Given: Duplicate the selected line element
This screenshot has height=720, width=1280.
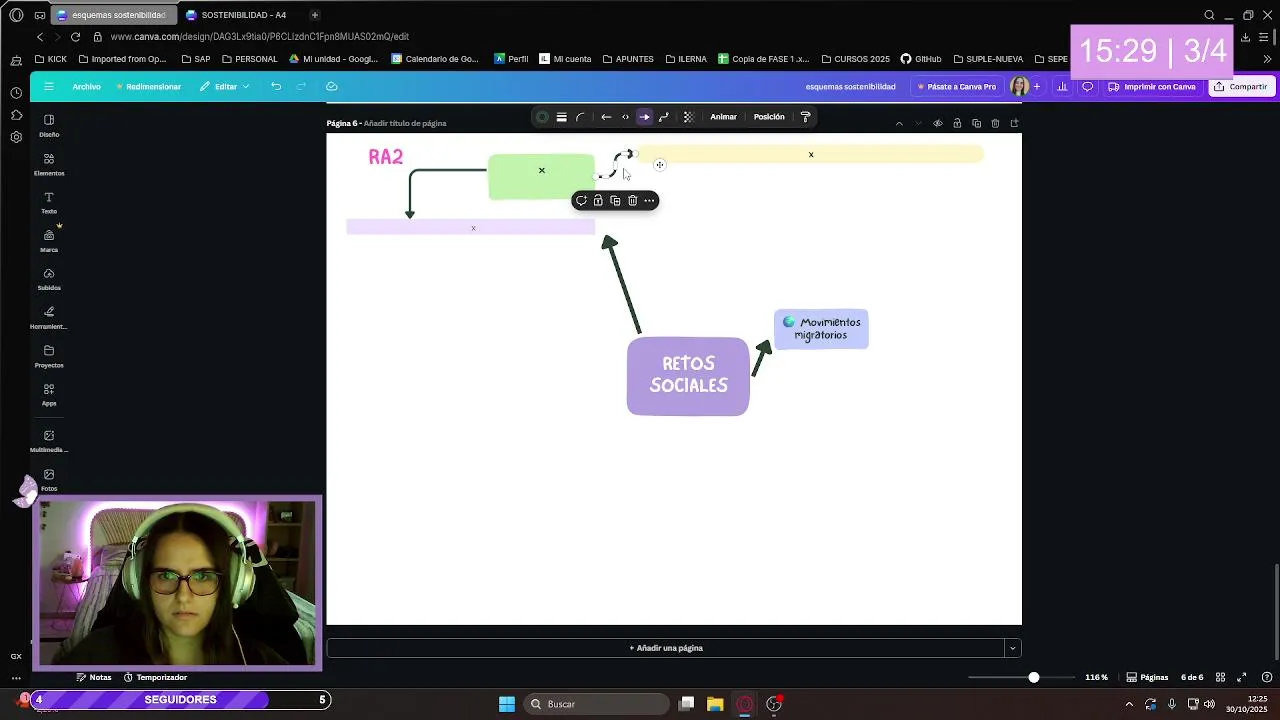Looking at the screenshot, I should point(615,201).
